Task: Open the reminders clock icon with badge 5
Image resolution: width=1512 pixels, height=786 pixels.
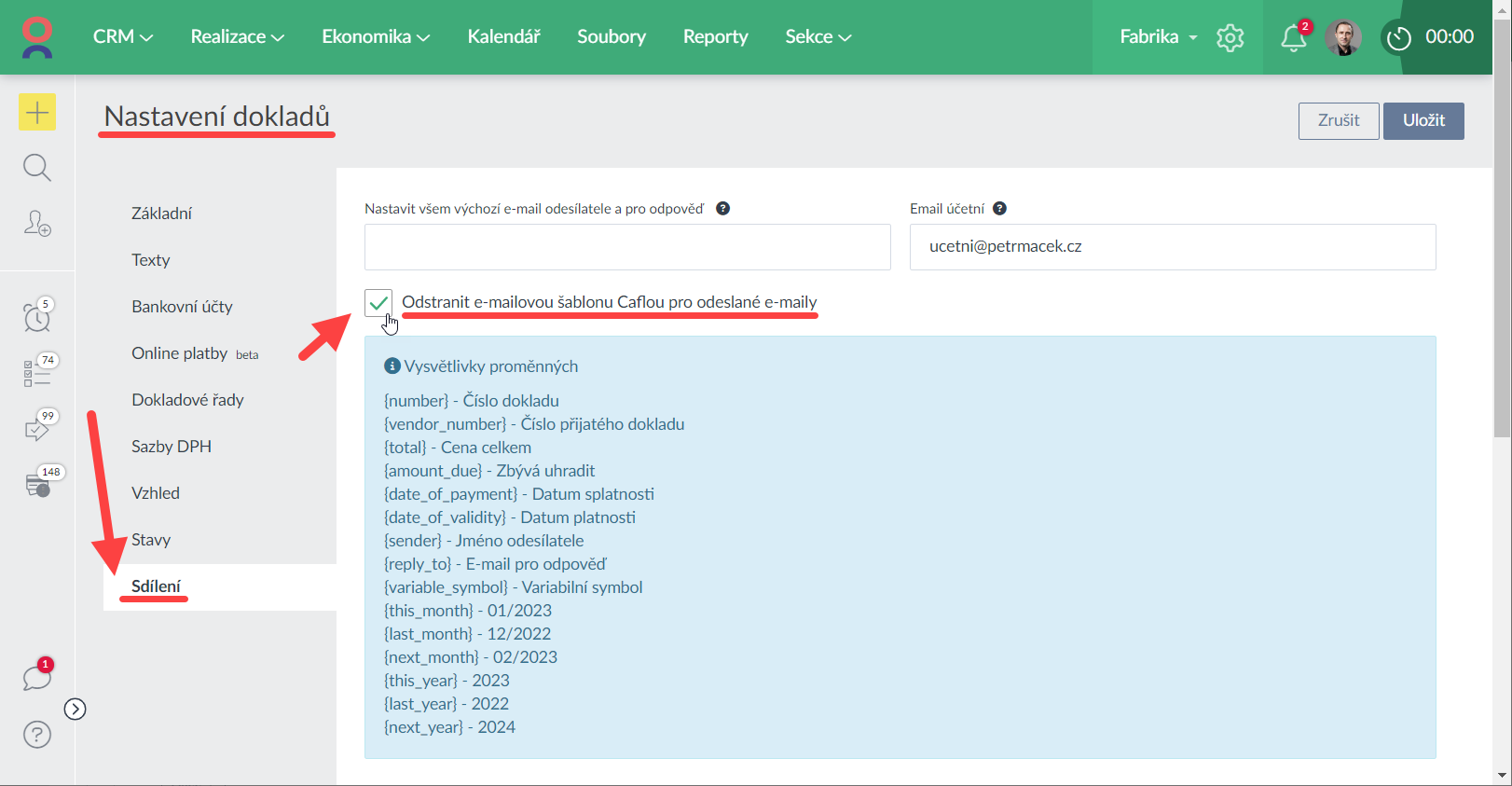Action: [37, 317]
